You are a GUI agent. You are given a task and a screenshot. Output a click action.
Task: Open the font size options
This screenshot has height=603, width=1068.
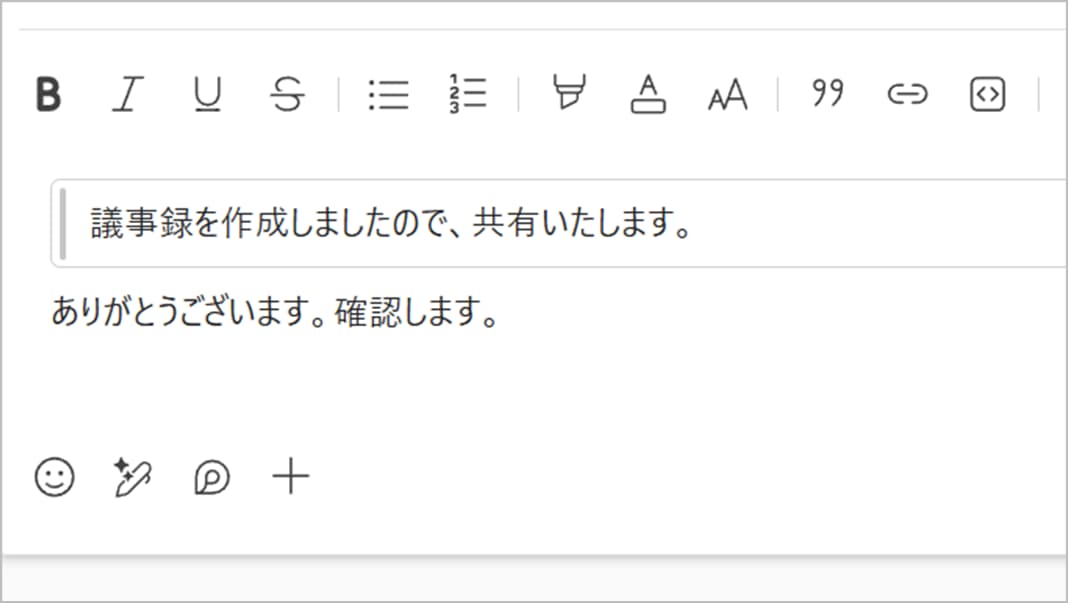(728, 96)
